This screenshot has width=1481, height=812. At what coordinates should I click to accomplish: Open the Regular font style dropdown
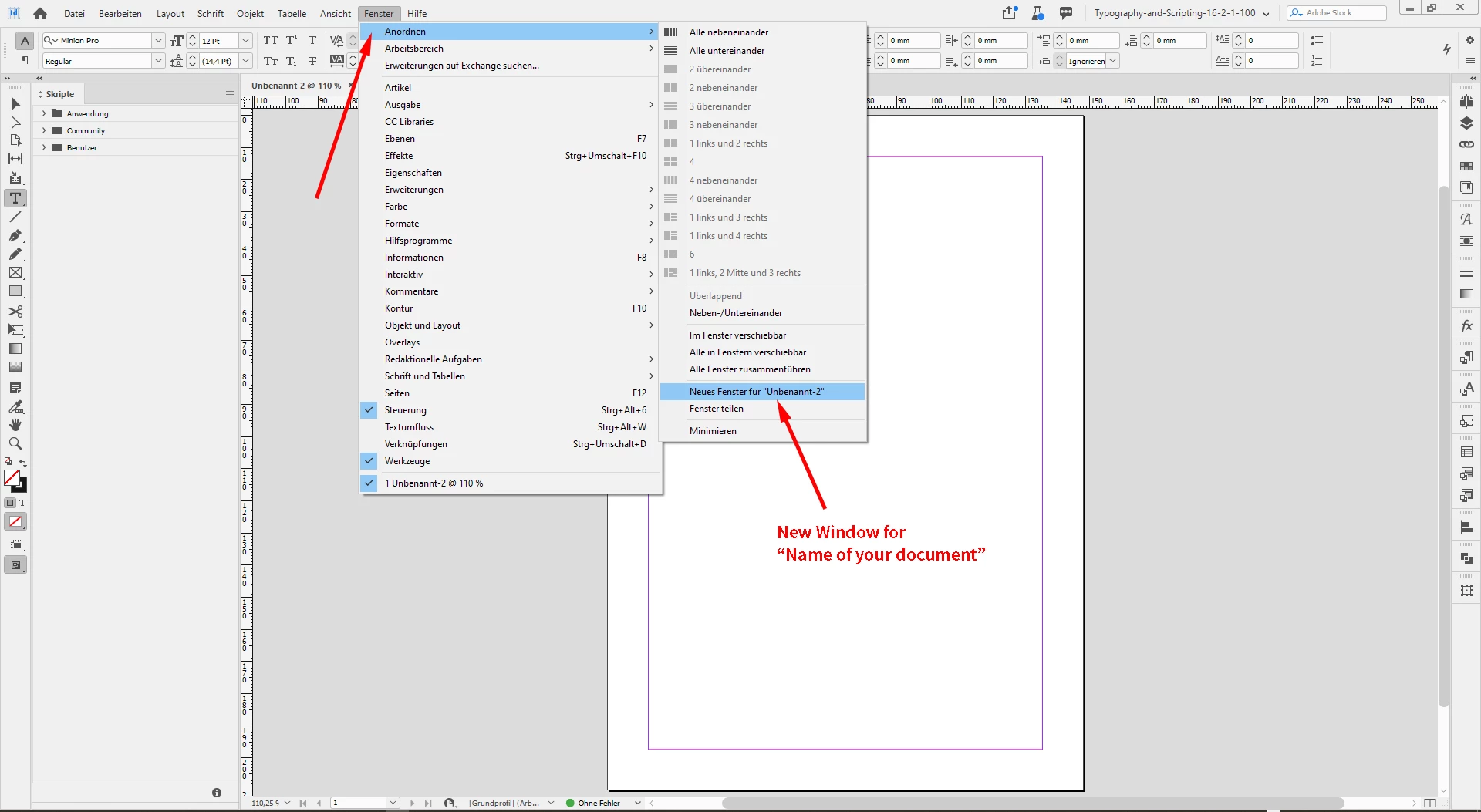point(158,61)
